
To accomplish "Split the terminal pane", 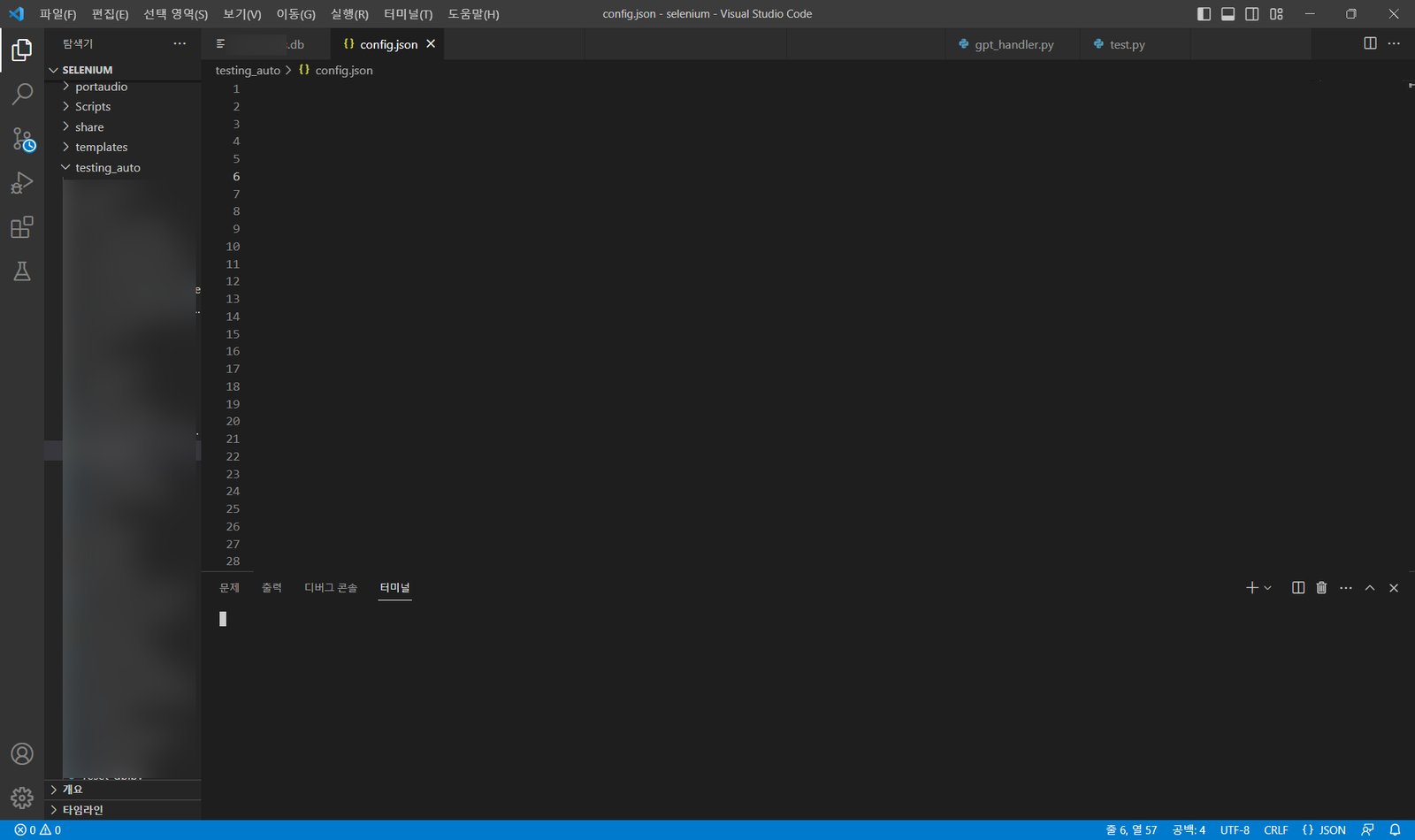I will pos(1298,588).
